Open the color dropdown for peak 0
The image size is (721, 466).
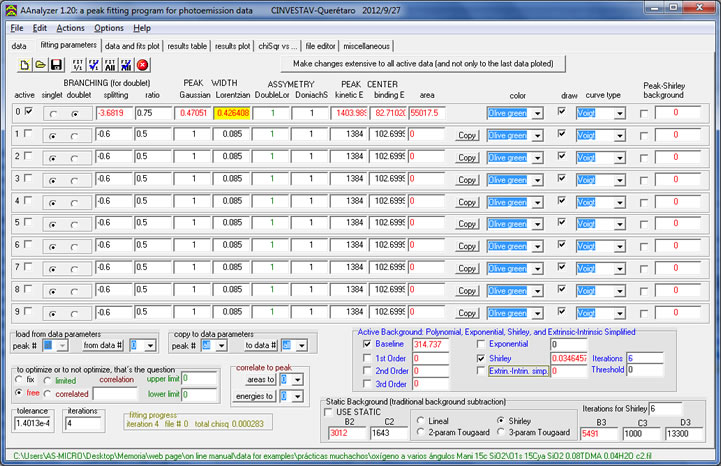(x=537, y=113)
